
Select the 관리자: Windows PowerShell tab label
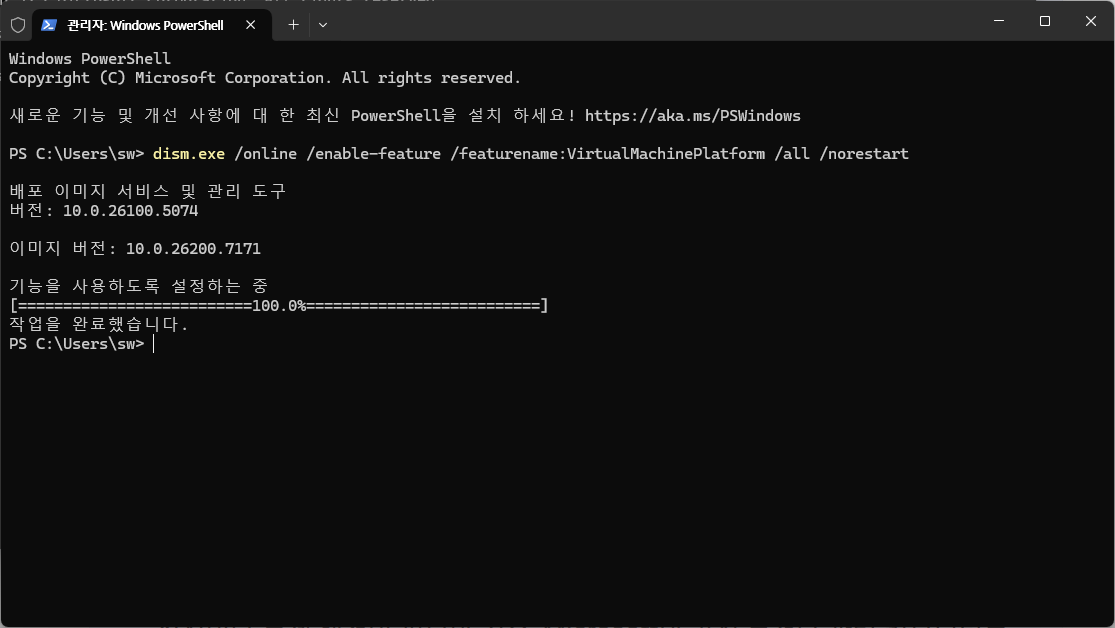(x=145, y=25)
